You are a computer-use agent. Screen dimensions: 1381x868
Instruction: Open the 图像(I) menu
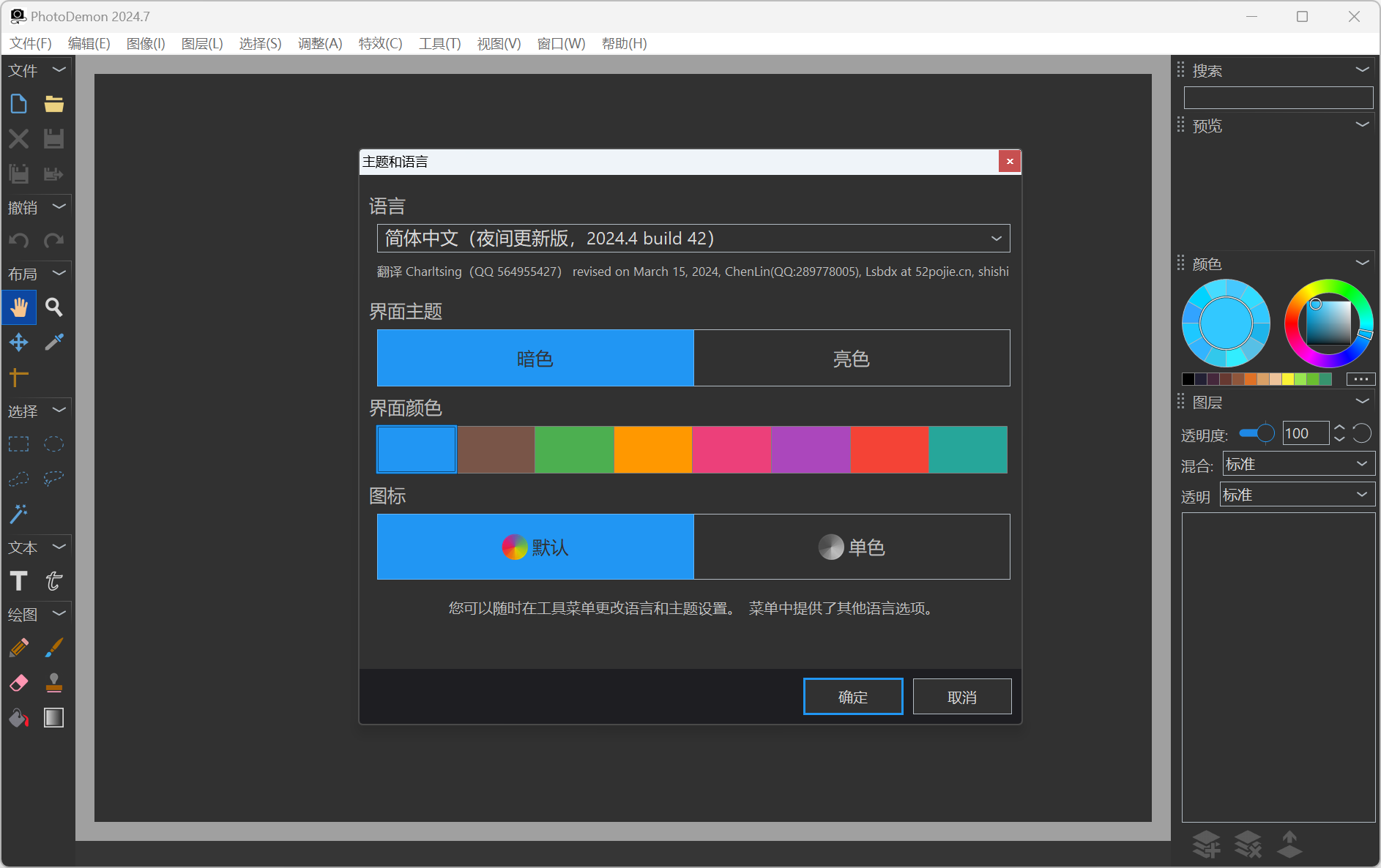[x=146, y=43]
